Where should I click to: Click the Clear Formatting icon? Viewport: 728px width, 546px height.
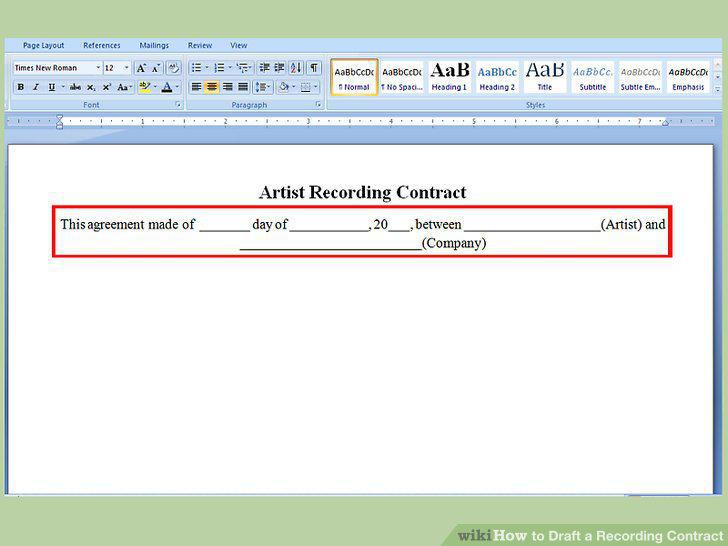(x=174, y=68)
